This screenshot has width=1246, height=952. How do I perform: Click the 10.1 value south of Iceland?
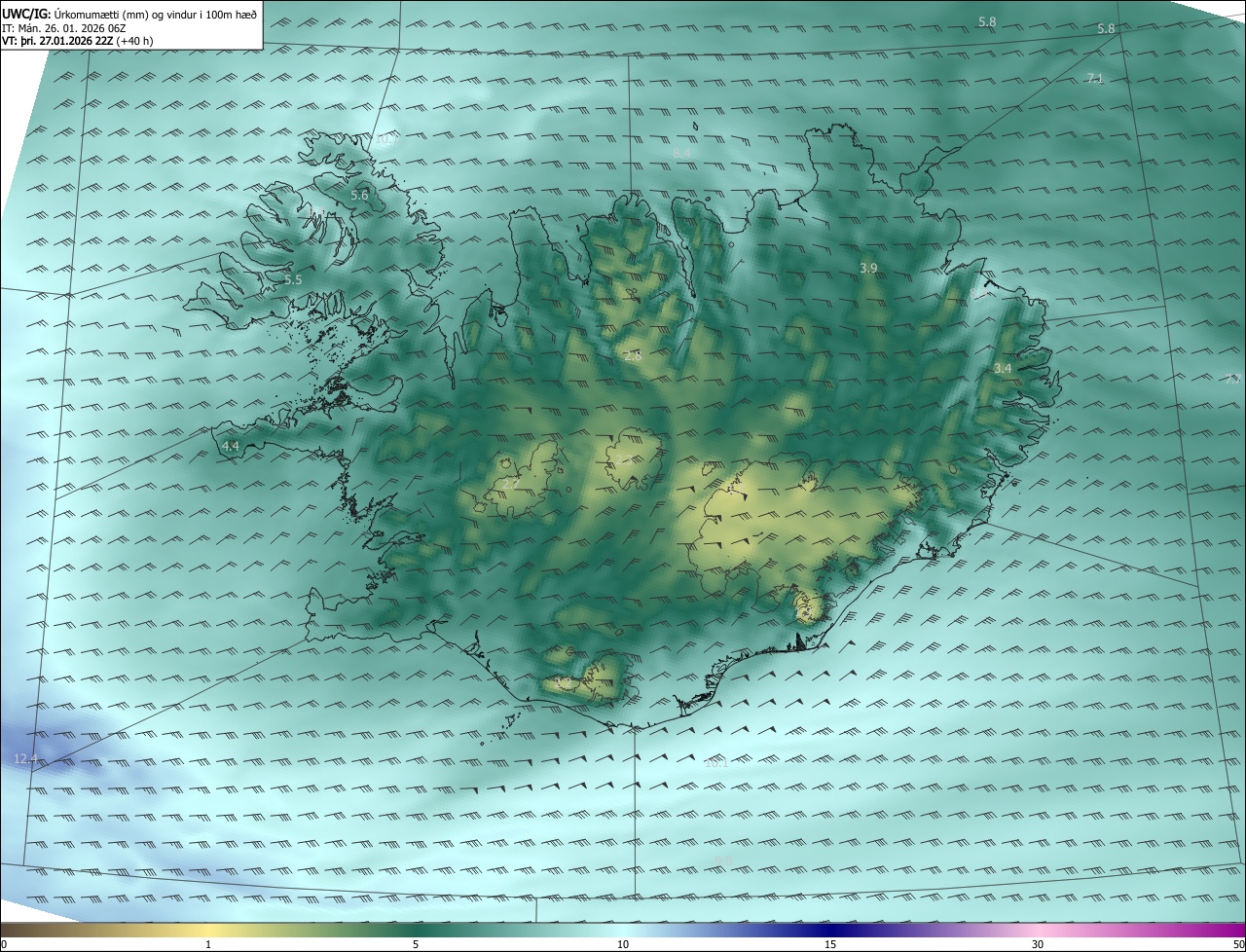pyautogui.click(x=716, y=763)
